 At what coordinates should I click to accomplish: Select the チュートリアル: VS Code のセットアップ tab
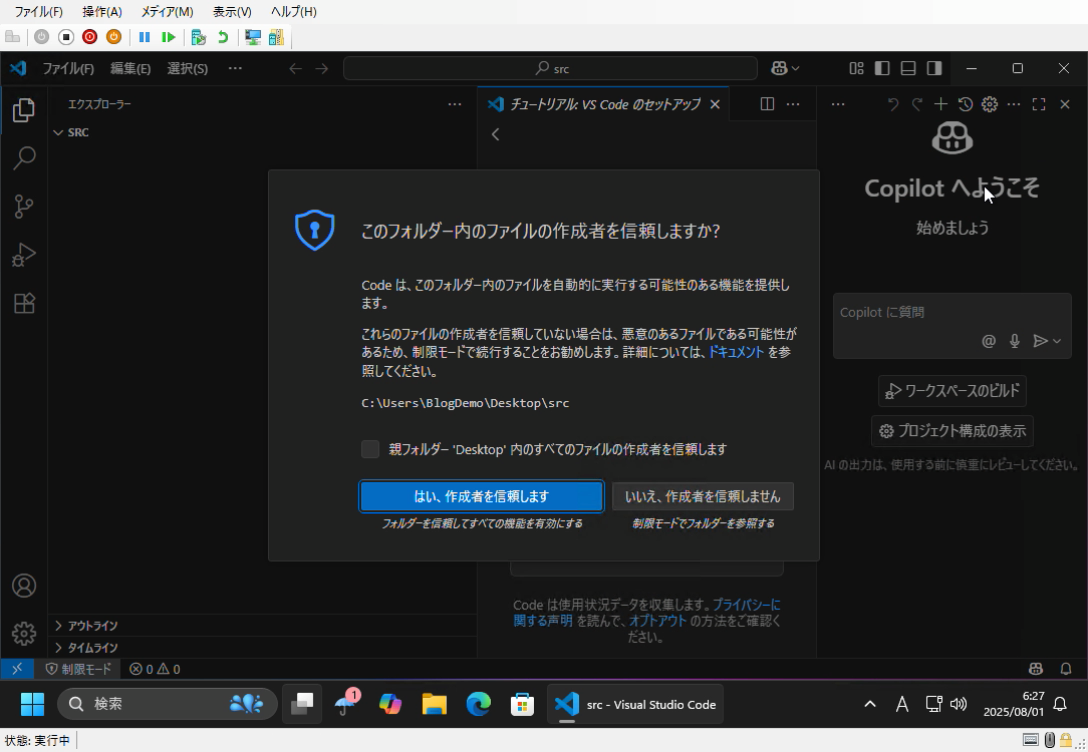604,104
